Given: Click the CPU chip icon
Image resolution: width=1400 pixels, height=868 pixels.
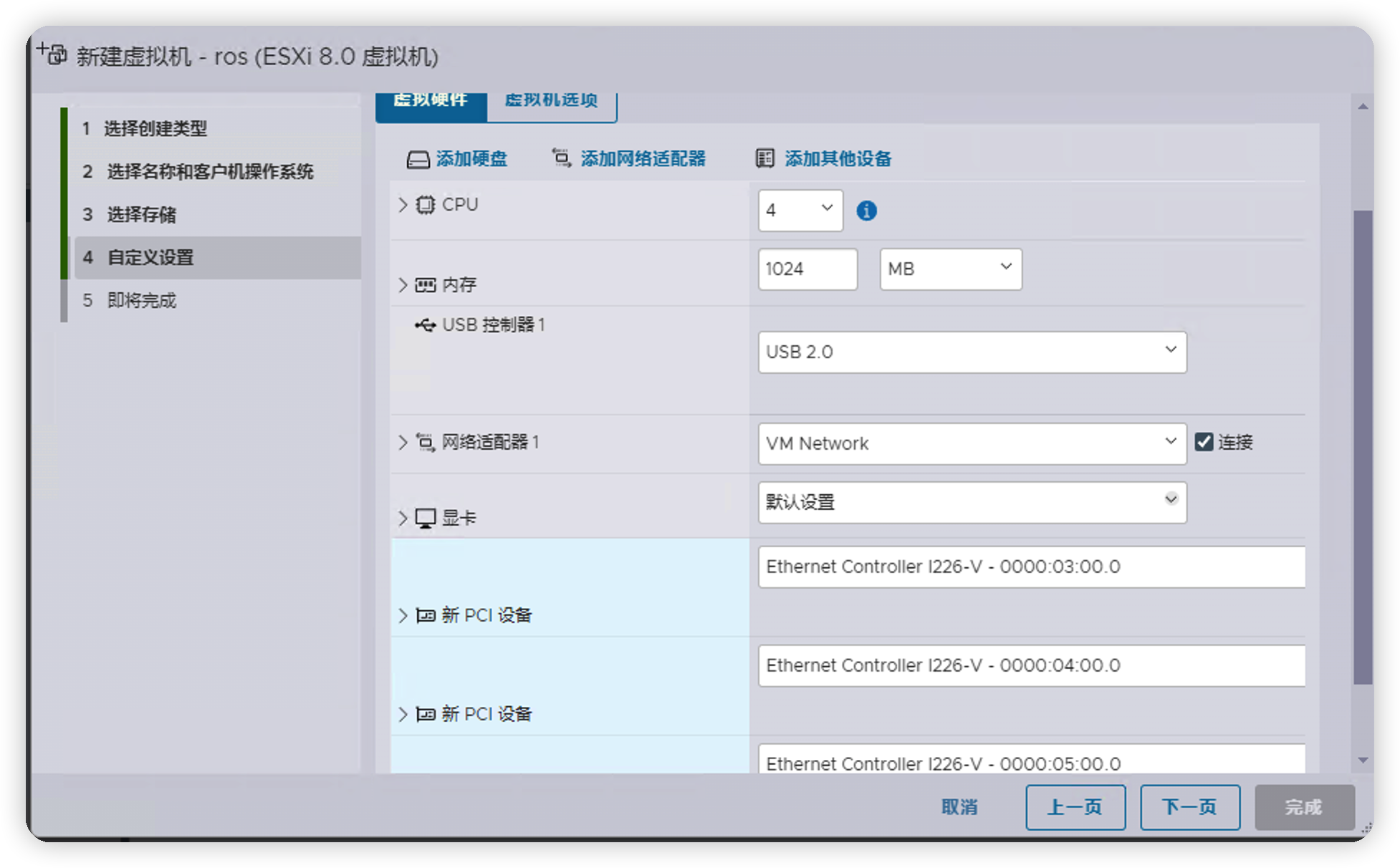Looking at the screenshot, I should tap(426, 205).
